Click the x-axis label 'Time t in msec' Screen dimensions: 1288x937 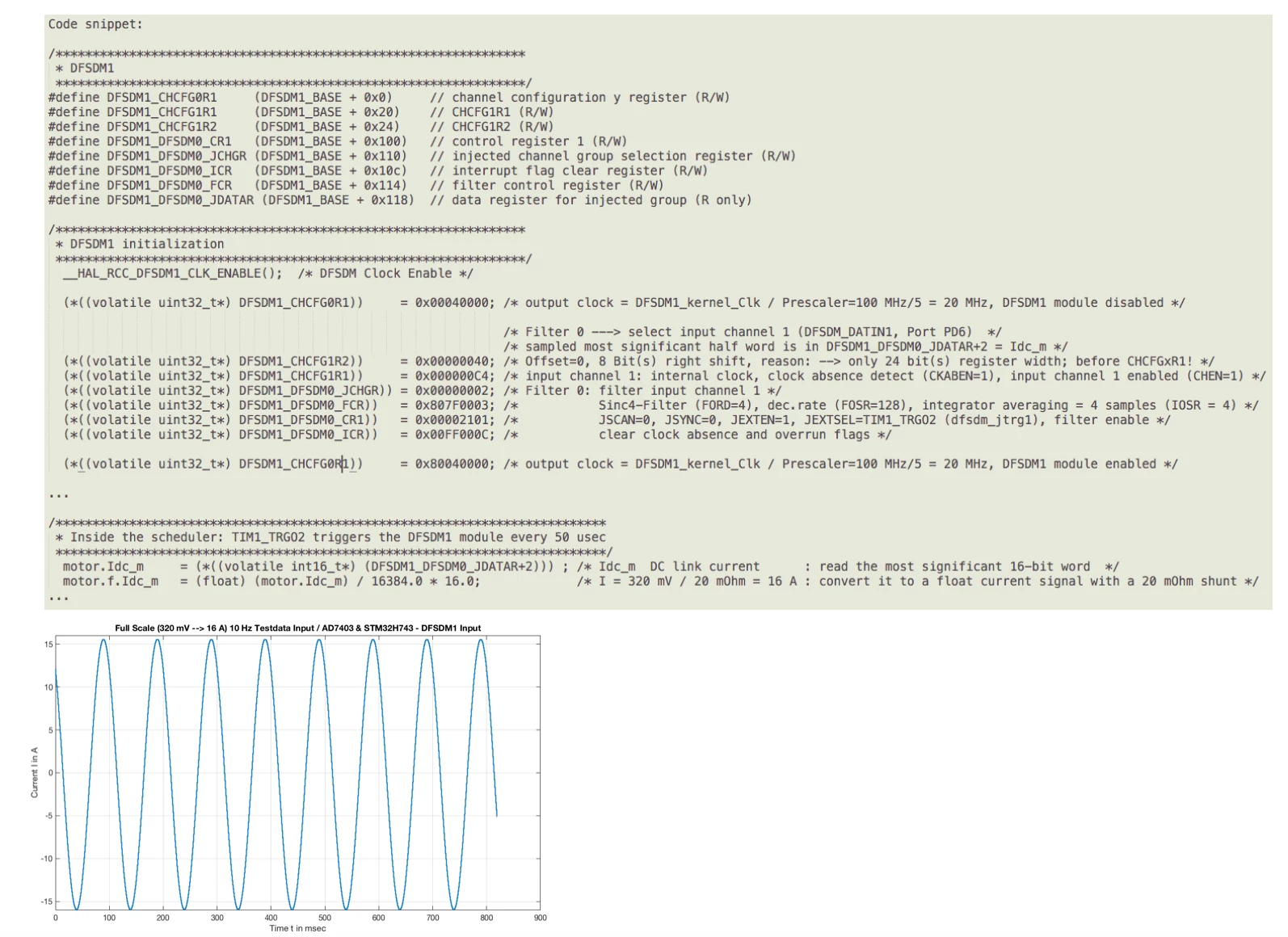click(297, 929)
